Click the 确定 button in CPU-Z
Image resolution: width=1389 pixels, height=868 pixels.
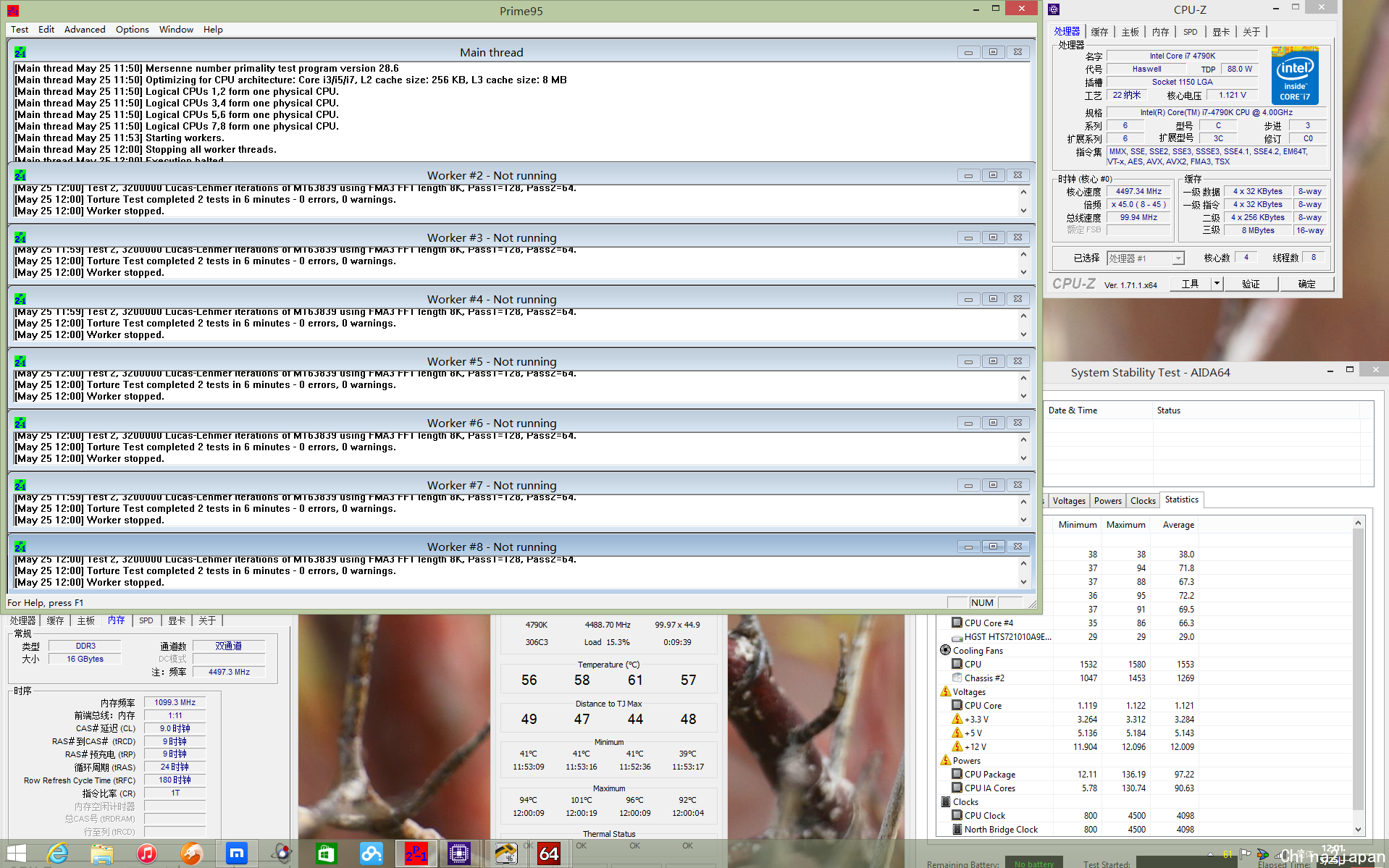[x=1306, y=284]
